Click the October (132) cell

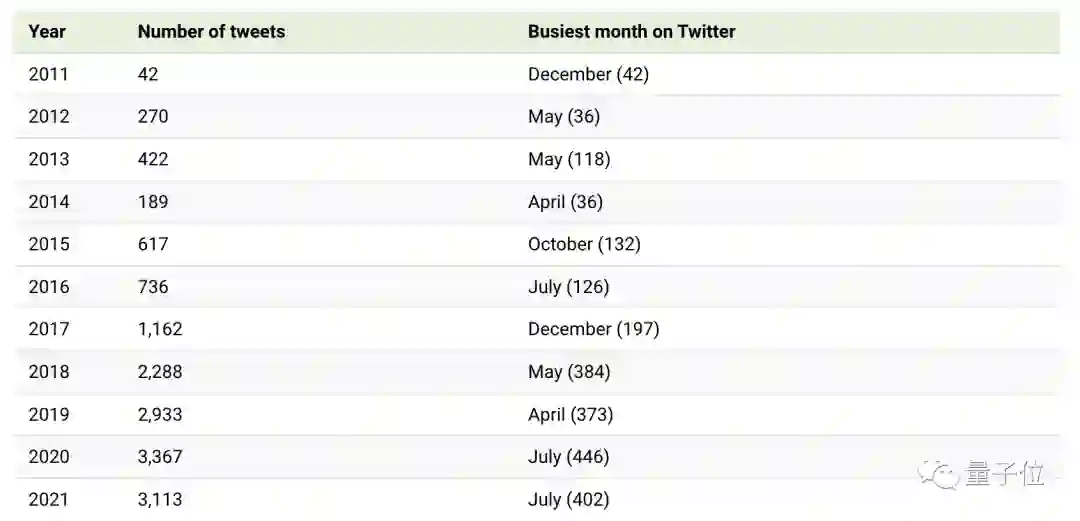point(584,244)
